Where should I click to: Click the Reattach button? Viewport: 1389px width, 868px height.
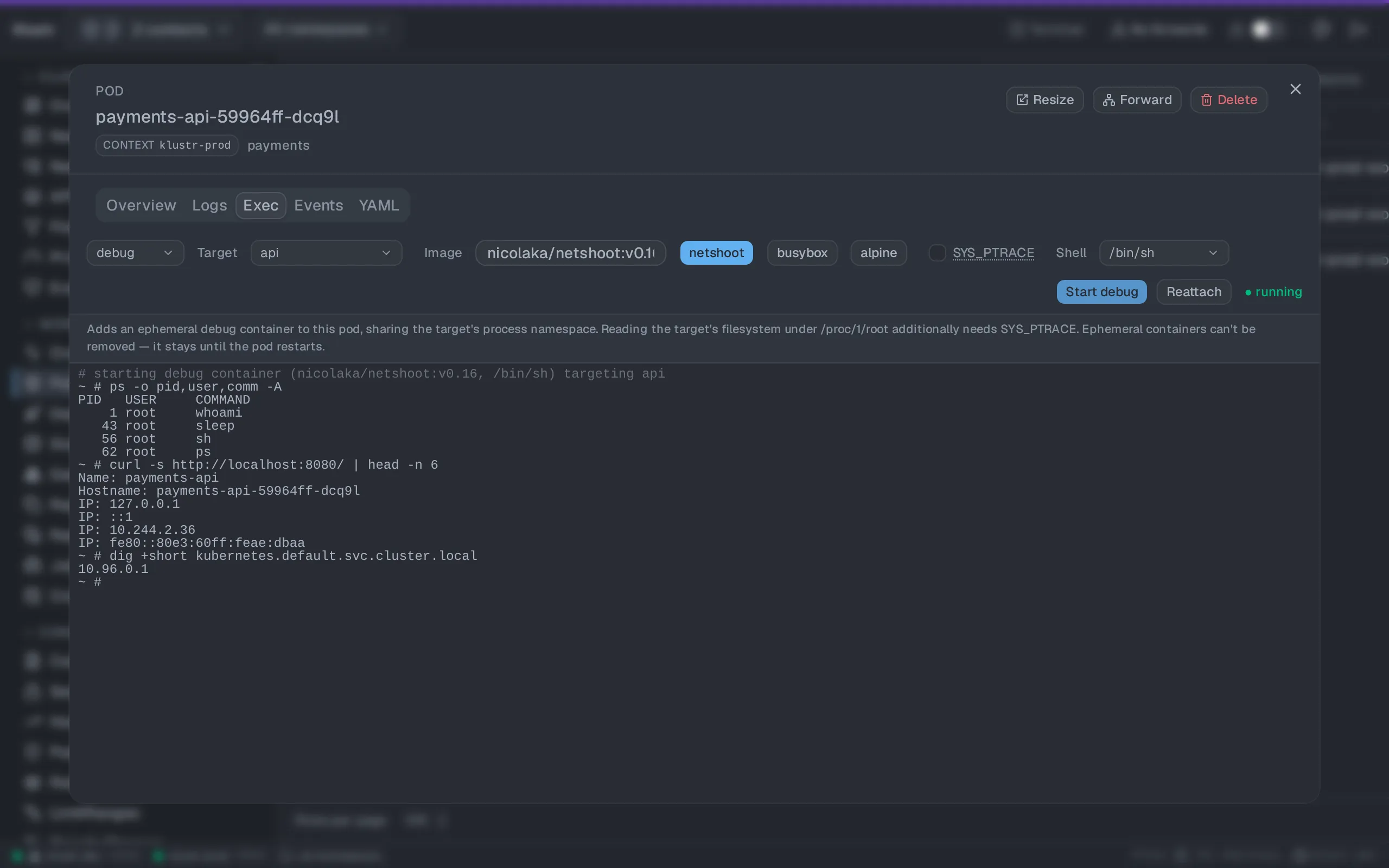pos(1193,292)
